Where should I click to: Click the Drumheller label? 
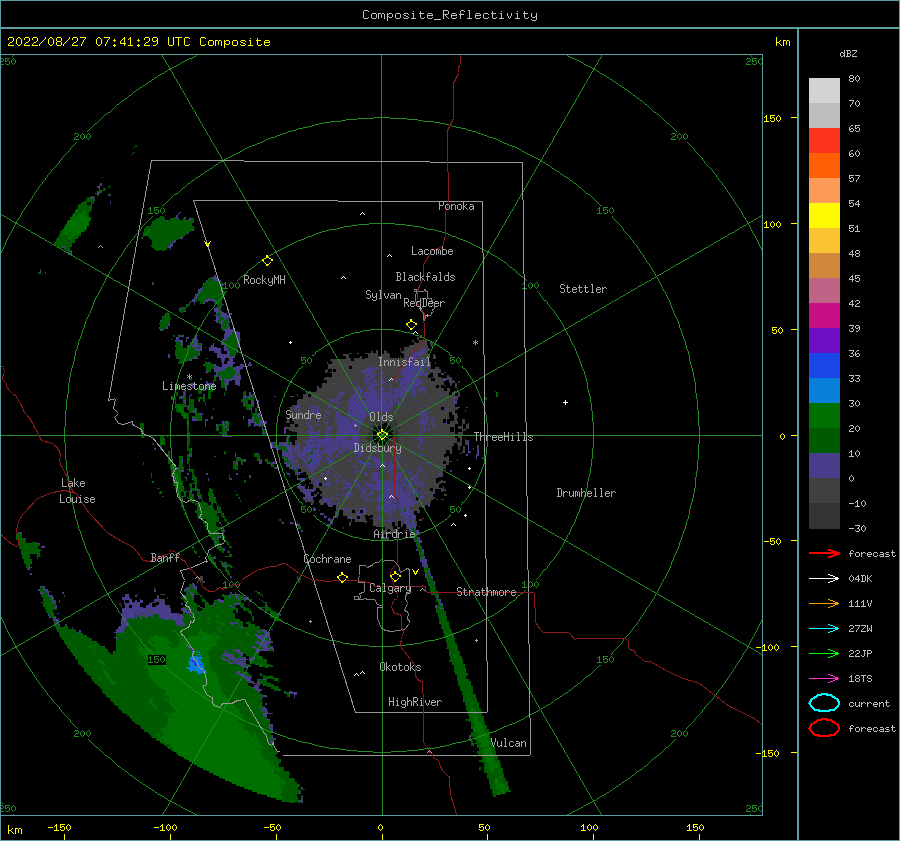point(586,493)
